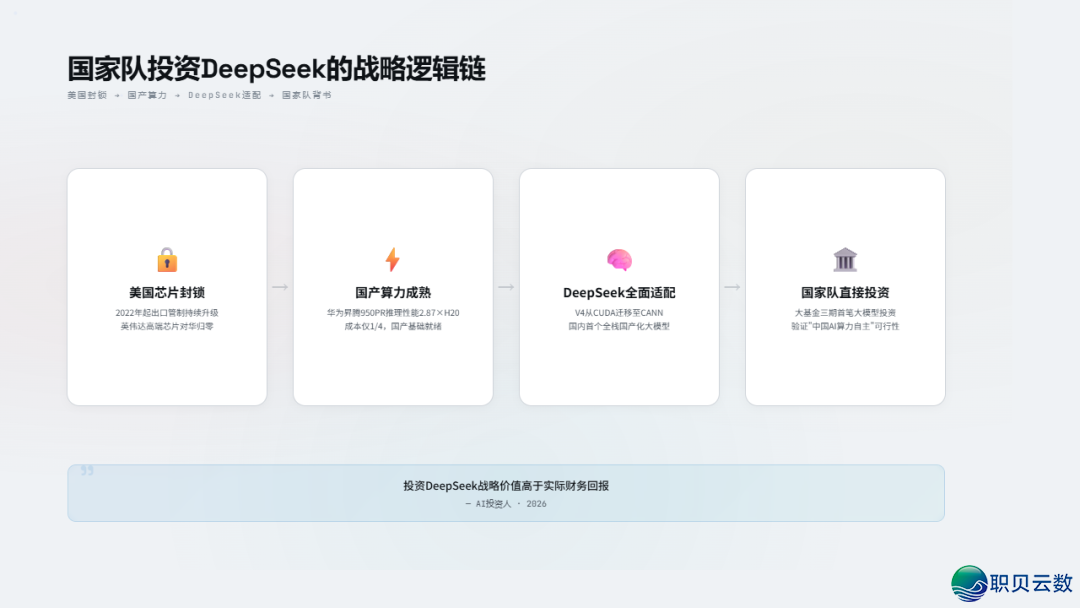This screenshot has height=608, width=1080.
Task: Select the card heading 美国芯片封锁
Action: [167, 293]
